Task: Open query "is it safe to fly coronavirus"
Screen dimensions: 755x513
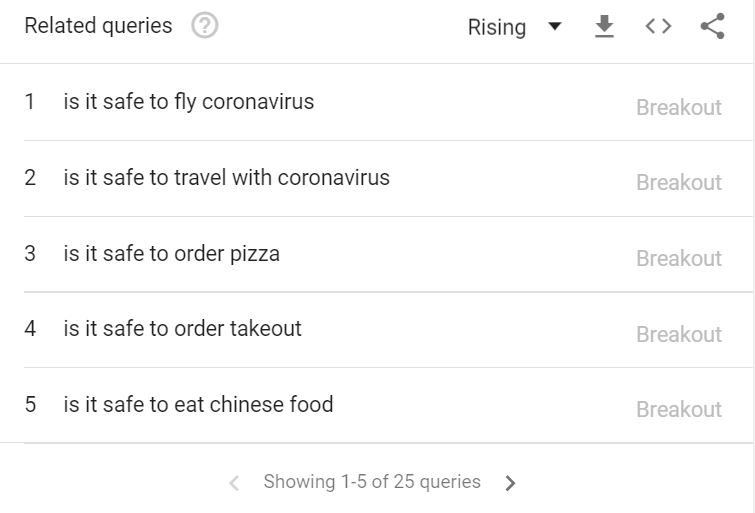Action: (189, 102)
